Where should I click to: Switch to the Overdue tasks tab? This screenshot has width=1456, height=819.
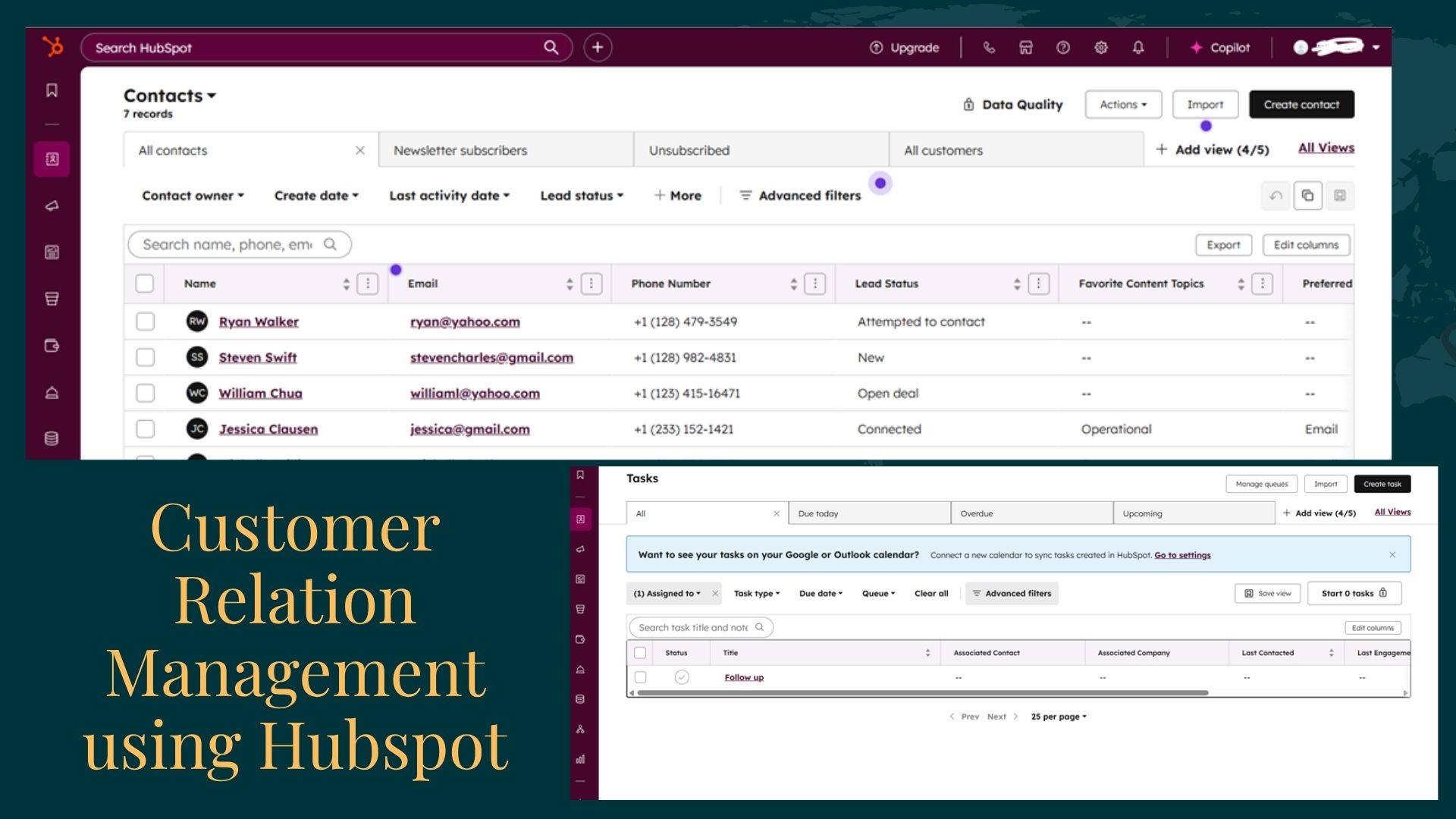(1031, 513)
